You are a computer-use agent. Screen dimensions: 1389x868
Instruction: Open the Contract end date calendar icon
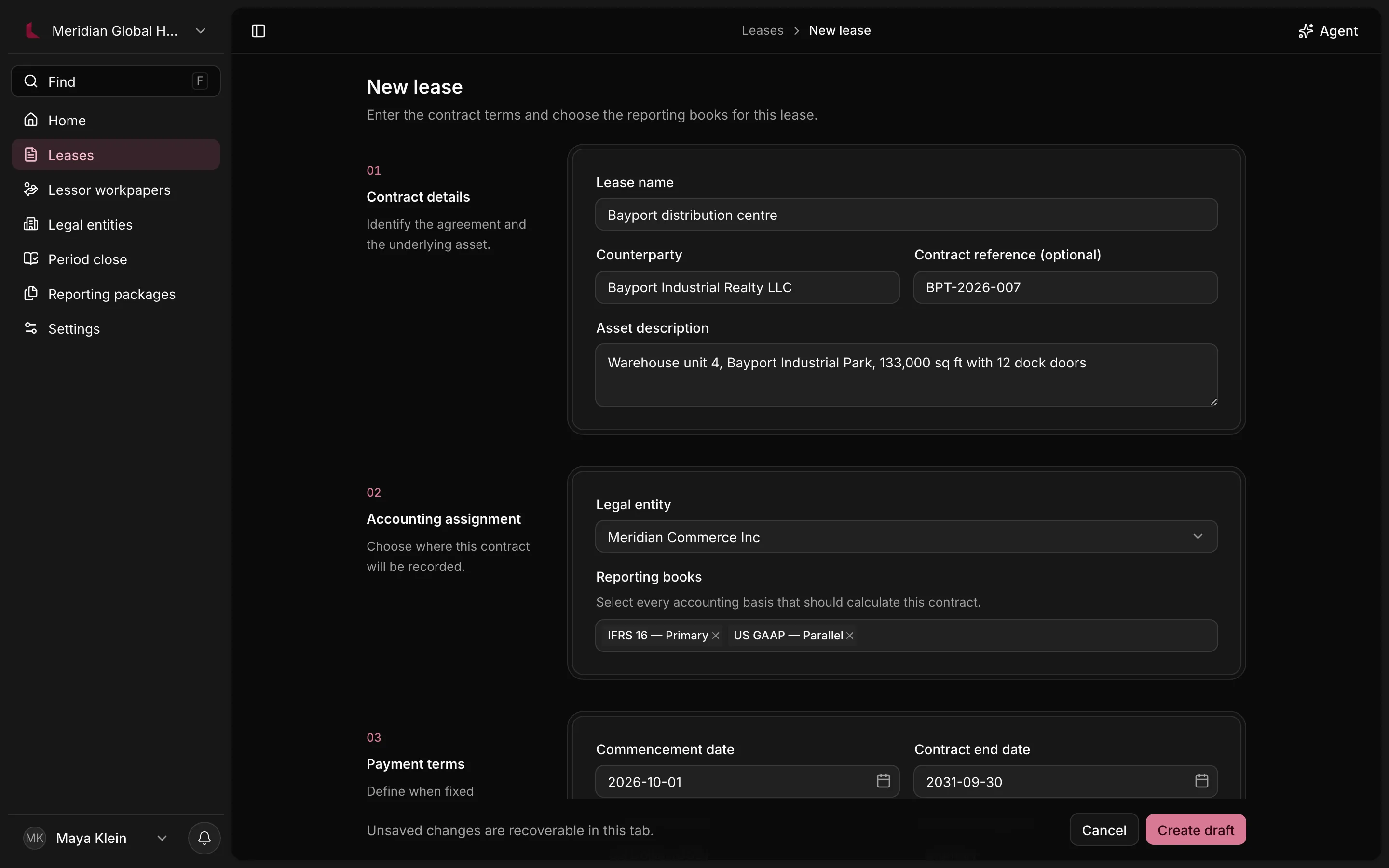click(x=1202, y=781)
